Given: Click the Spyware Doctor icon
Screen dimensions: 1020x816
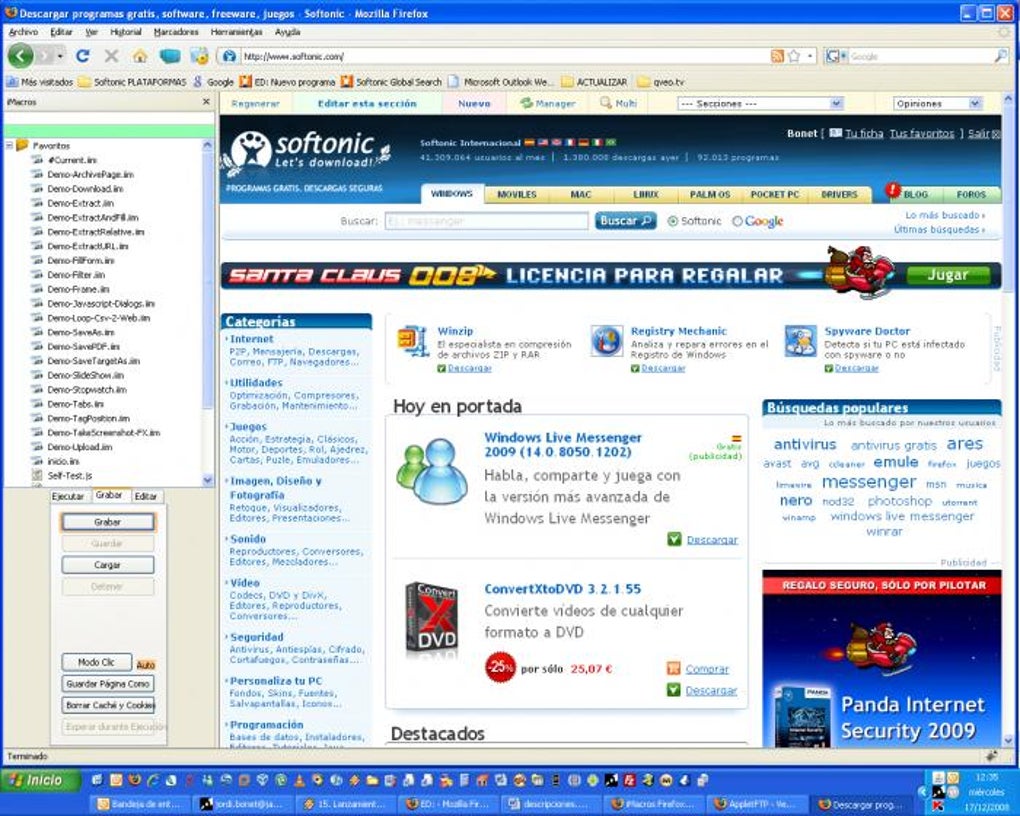Looking at the screenshot, I should click(x=800, y=340).
